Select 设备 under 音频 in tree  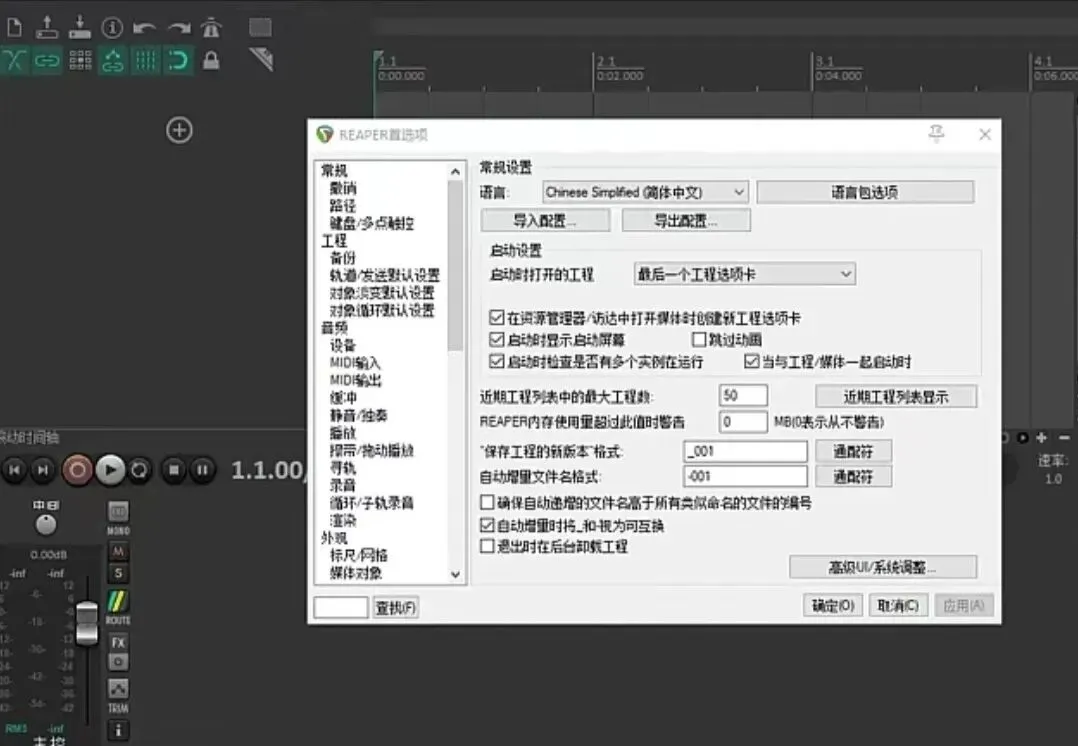(342, 345)
